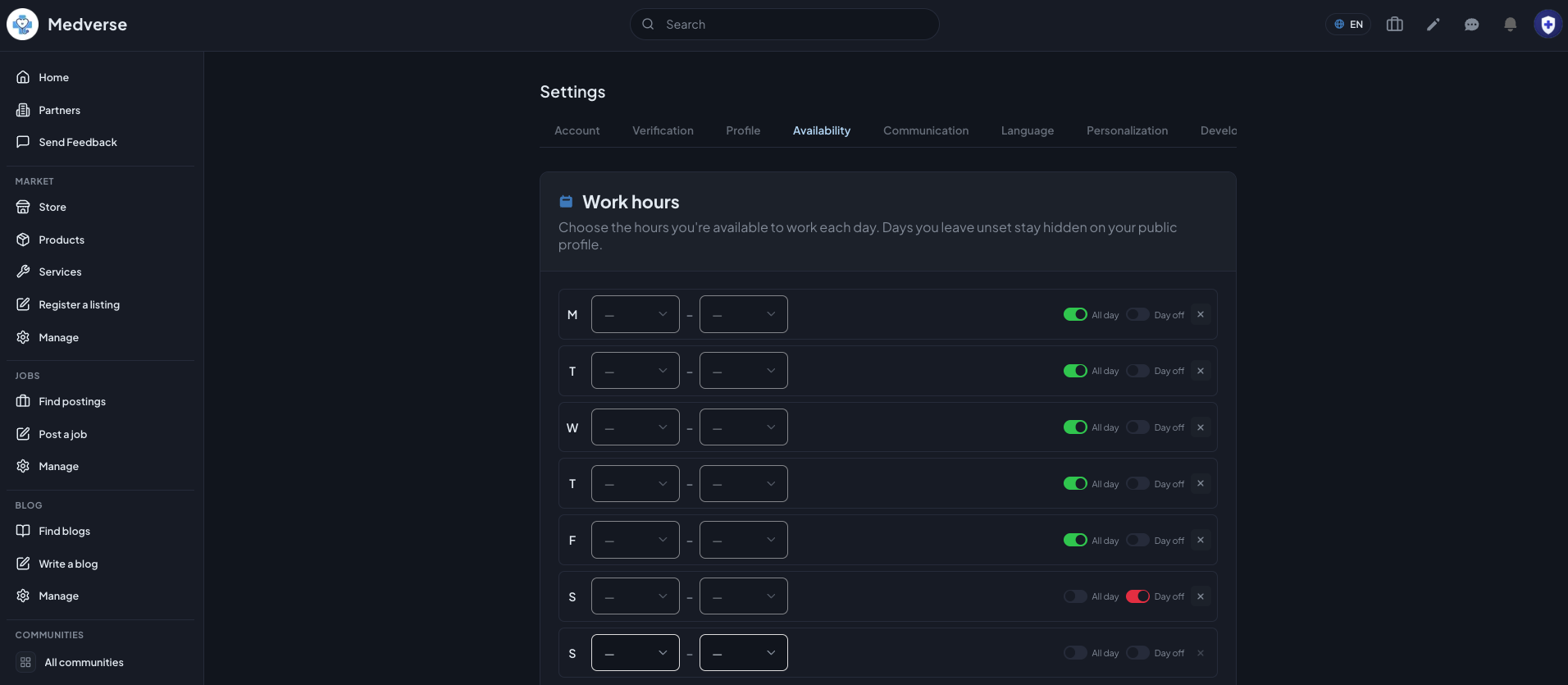Disable Saturday Day off red switch

click(x=1137, y=596)
